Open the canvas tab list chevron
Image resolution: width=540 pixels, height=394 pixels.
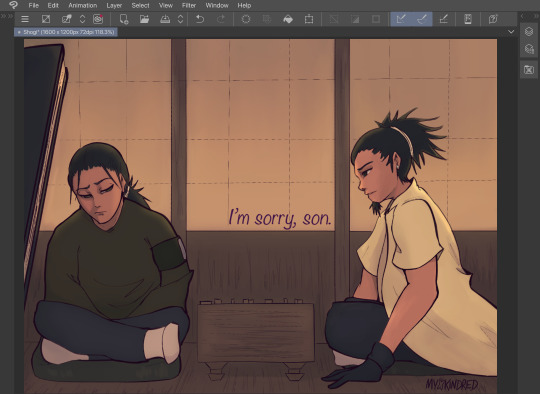point(511,32)
